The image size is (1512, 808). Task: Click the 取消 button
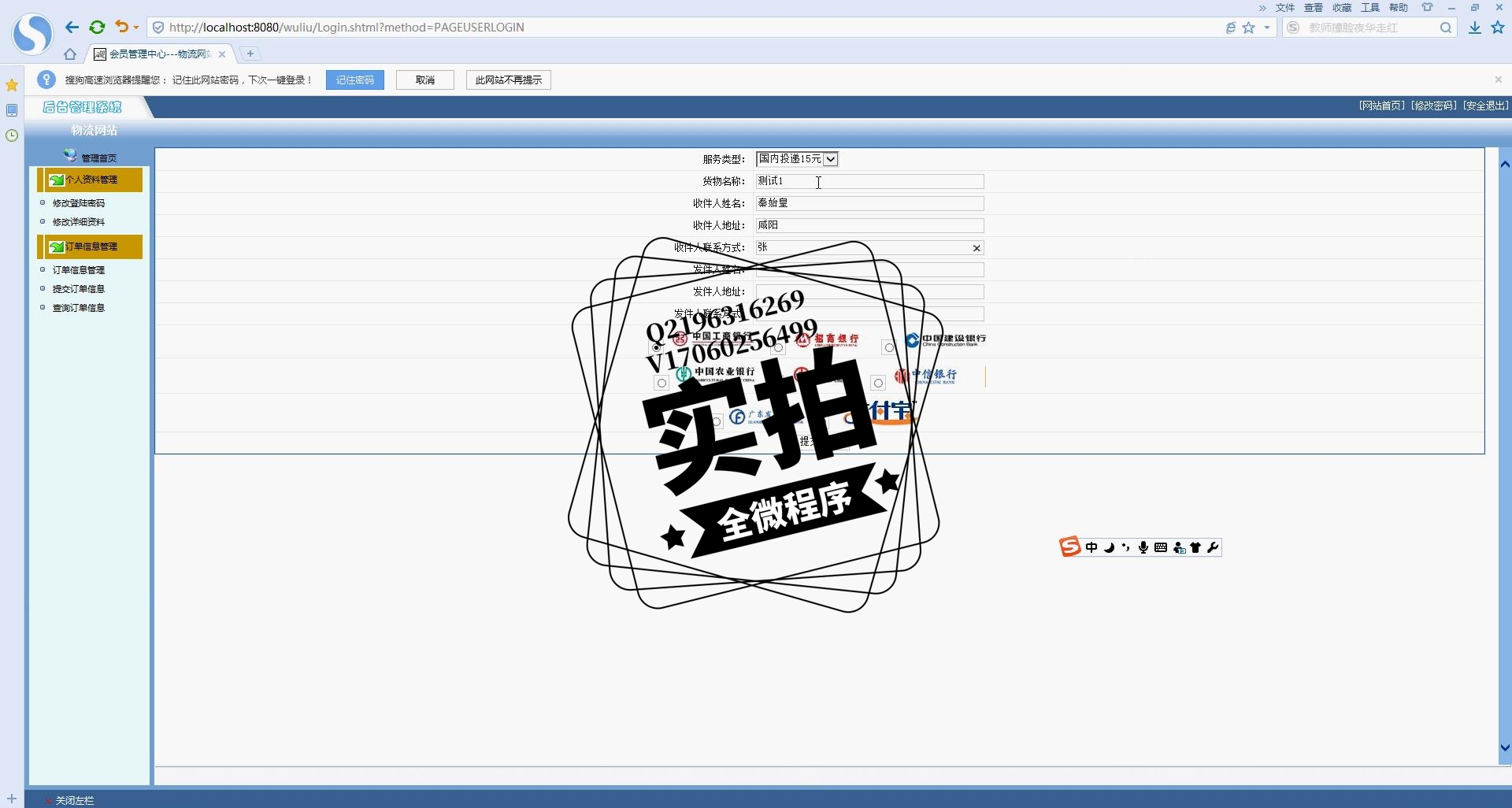pyautogui.click(x=425, y=80)
